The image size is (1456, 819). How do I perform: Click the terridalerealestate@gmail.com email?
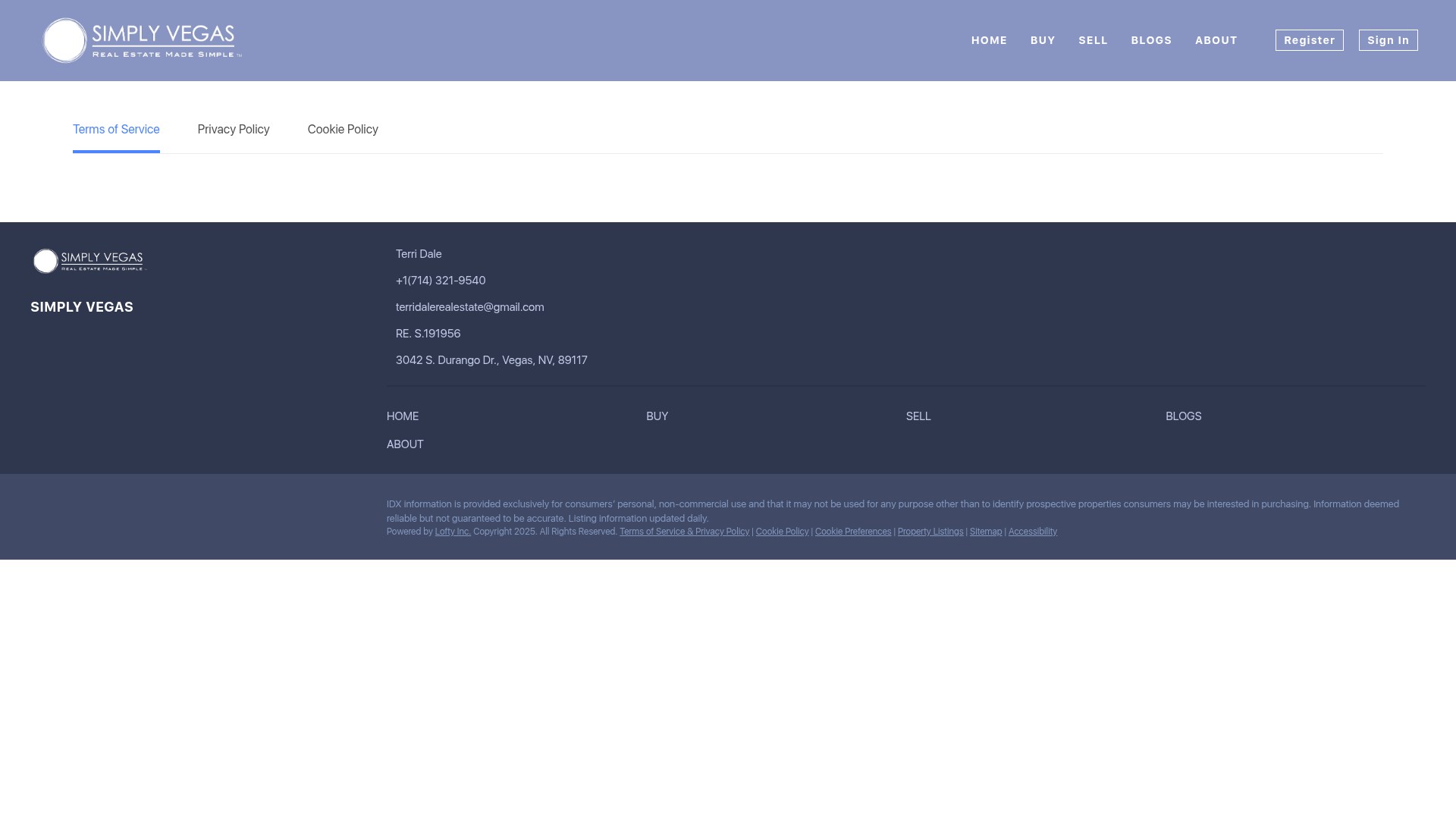(470, 307)
